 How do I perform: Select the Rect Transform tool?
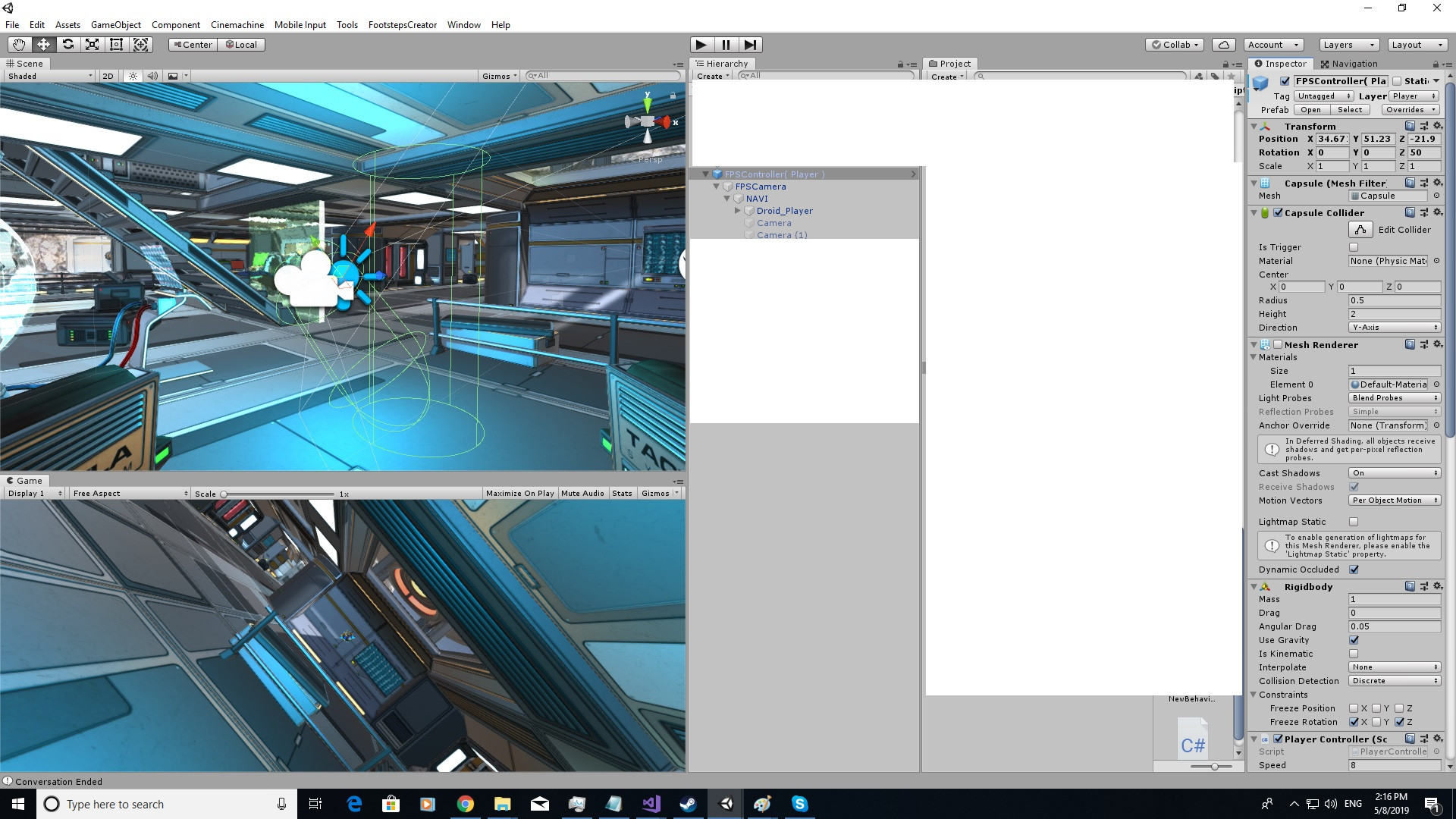(x=116, y=45)
